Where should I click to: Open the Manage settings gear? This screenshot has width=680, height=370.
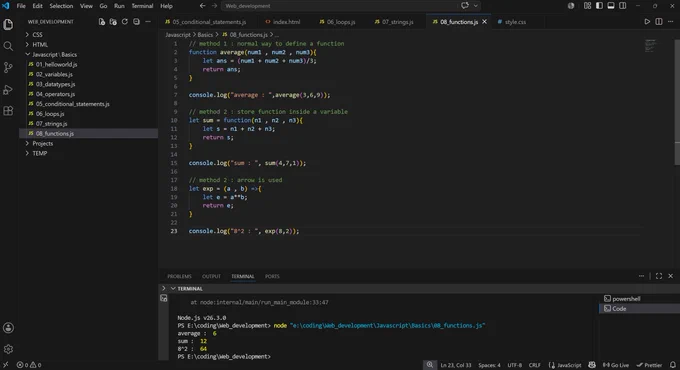[x=8, y=349]
